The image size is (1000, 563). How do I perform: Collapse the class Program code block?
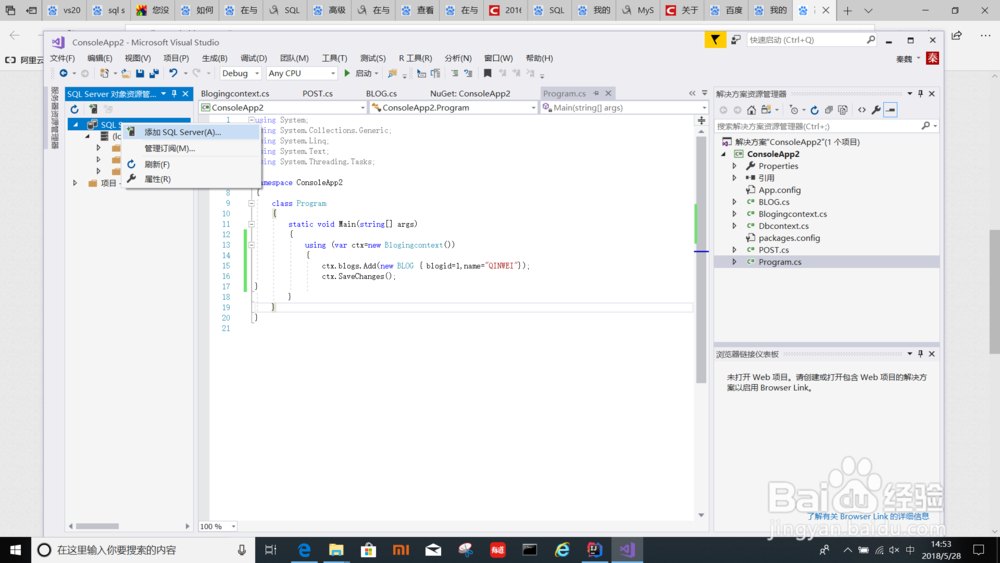[x=251, y=203]
